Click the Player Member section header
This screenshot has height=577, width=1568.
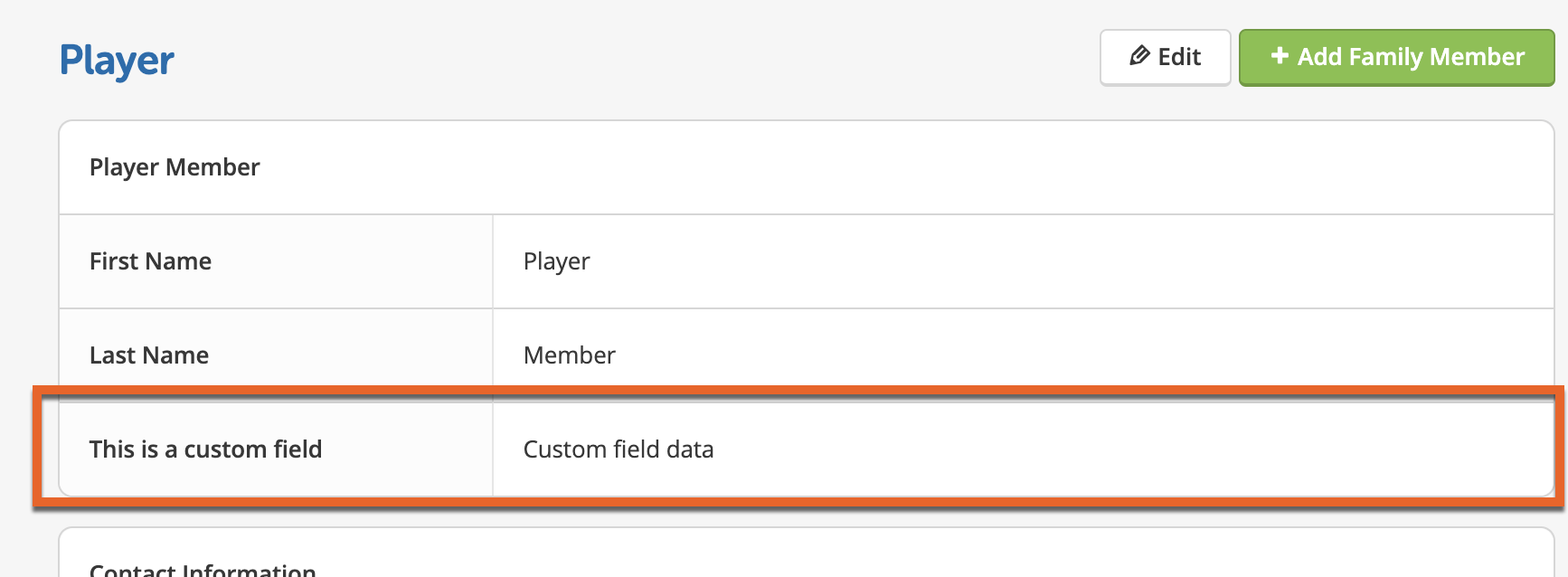[x=175, y=167]
